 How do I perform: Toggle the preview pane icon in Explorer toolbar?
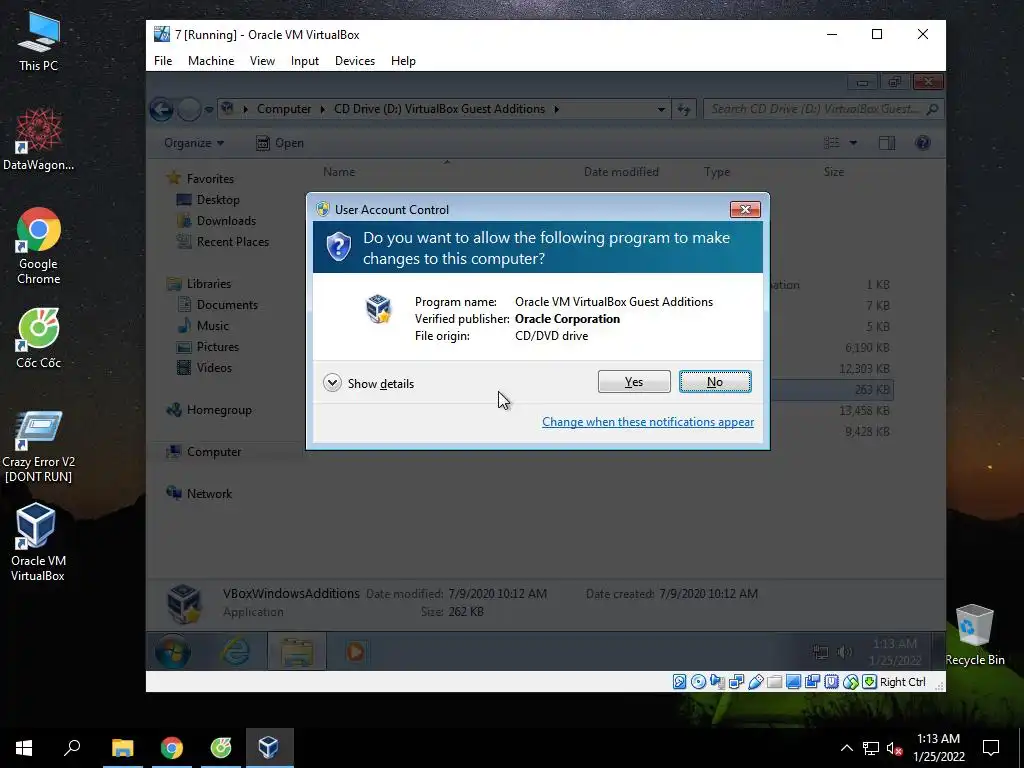[x=887, y=143]
